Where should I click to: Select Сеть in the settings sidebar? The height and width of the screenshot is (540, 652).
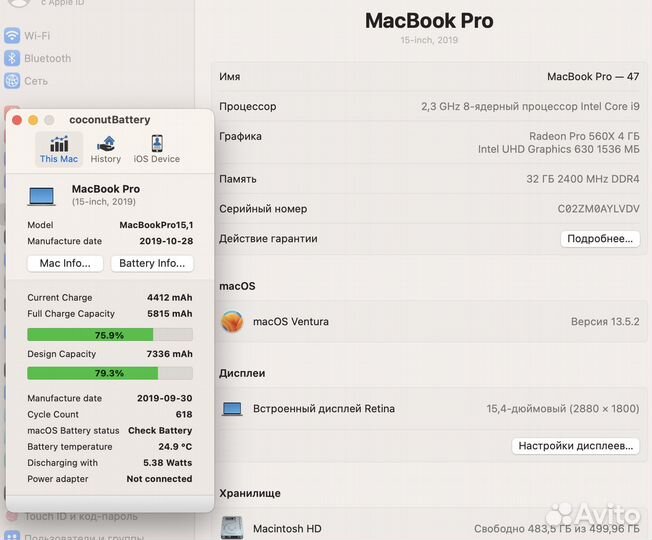pyautogui.click(x=26, y=81)
